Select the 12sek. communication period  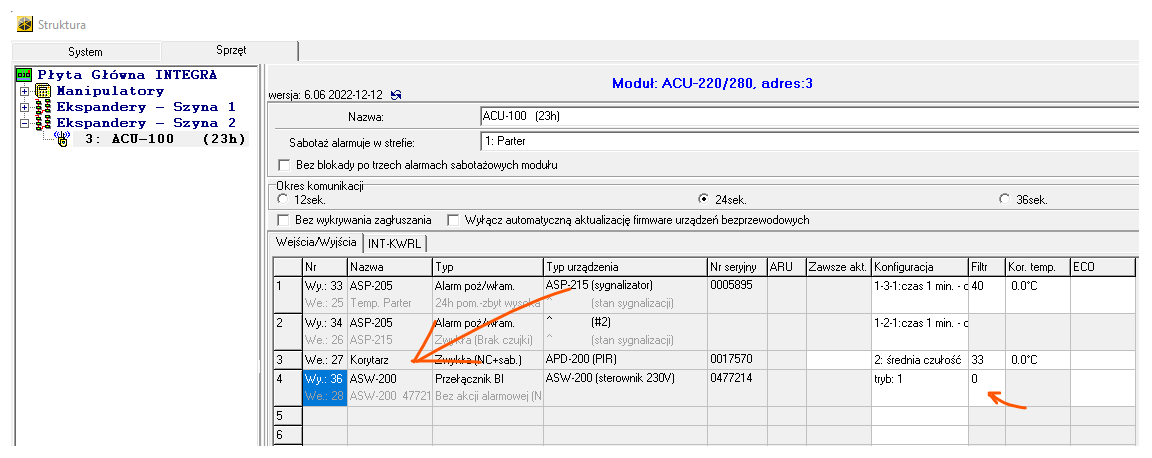[282, 200]
